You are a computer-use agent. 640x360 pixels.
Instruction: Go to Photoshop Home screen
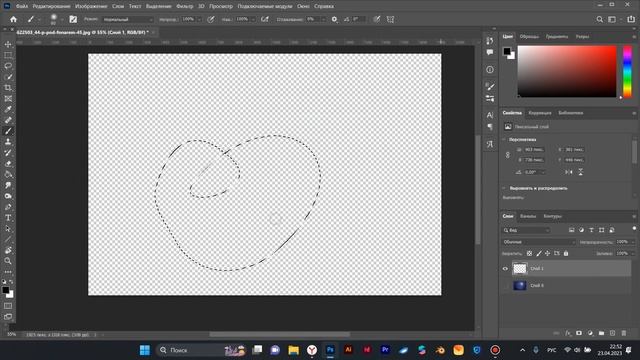tap(13, 19)
